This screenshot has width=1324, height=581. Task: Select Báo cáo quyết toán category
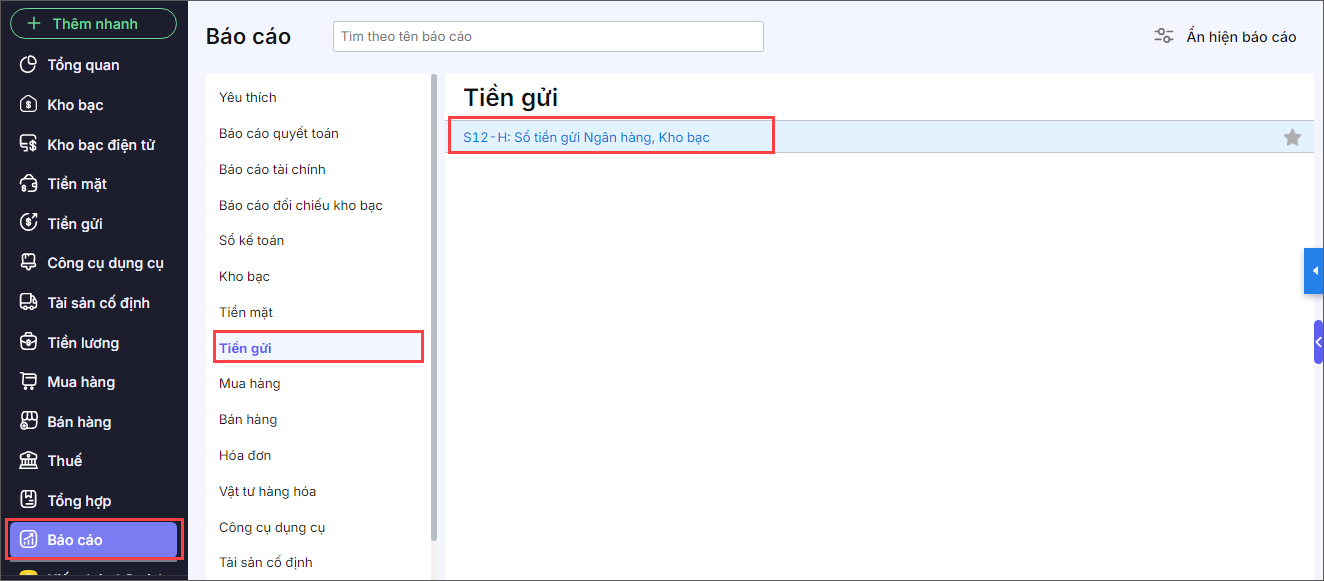278,133
